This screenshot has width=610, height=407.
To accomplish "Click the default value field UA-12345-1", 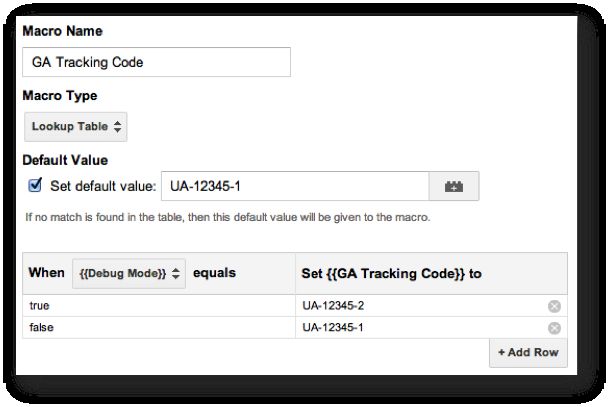I will pos(295,186).
